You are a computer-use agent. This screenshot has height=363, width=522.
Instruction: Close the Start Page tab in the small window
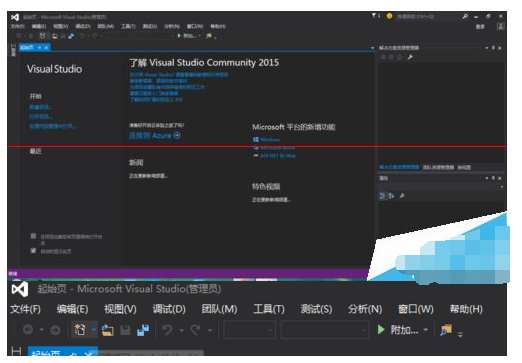point(46,47)
